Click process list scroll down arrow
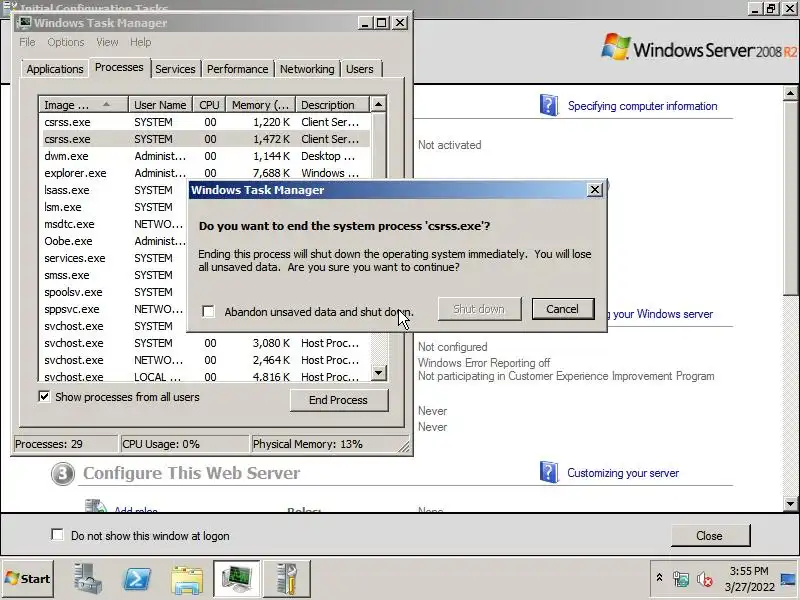This screenshot has height=600, width=800. (x=378, y=373)
